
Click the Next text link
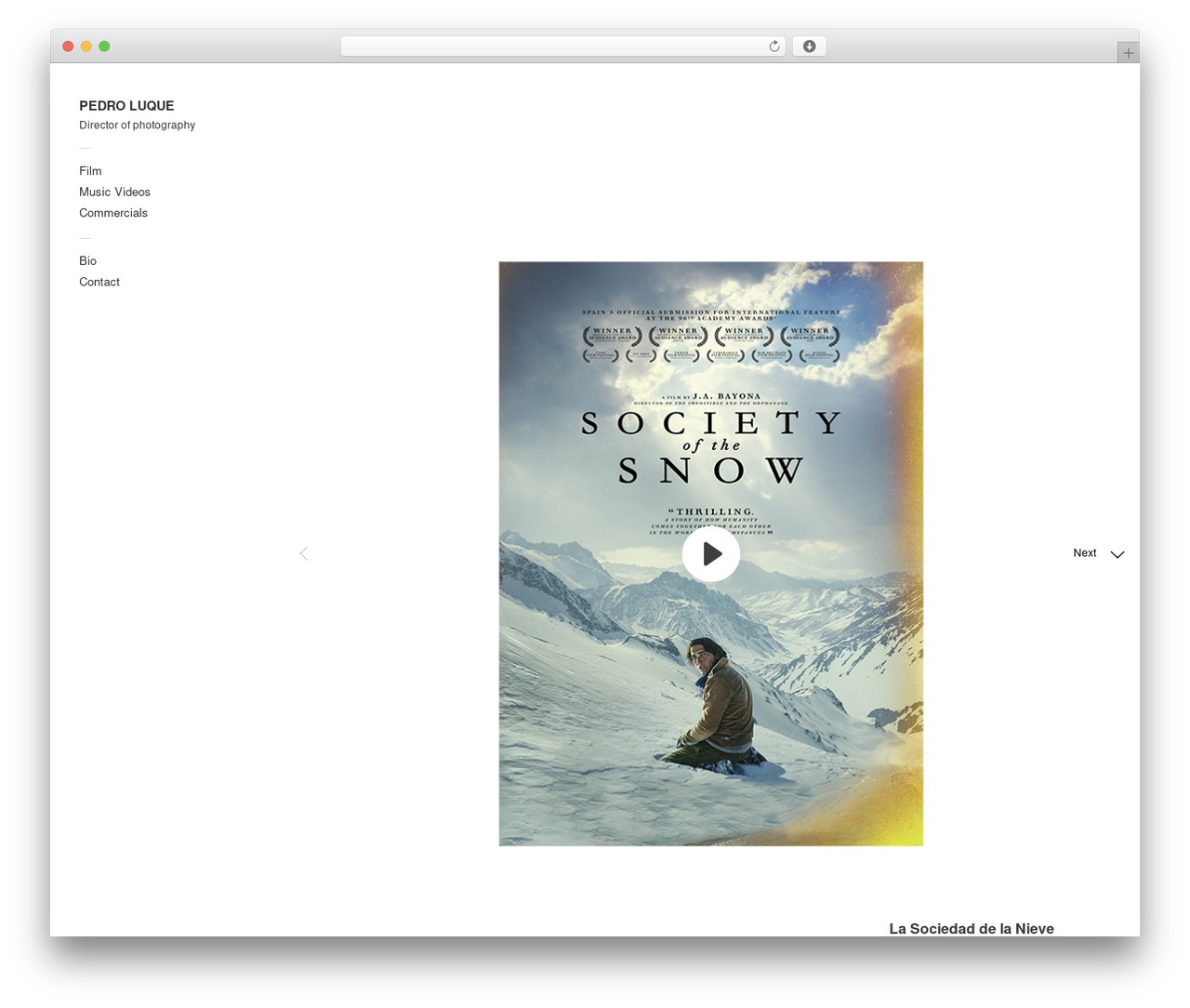1084,553
